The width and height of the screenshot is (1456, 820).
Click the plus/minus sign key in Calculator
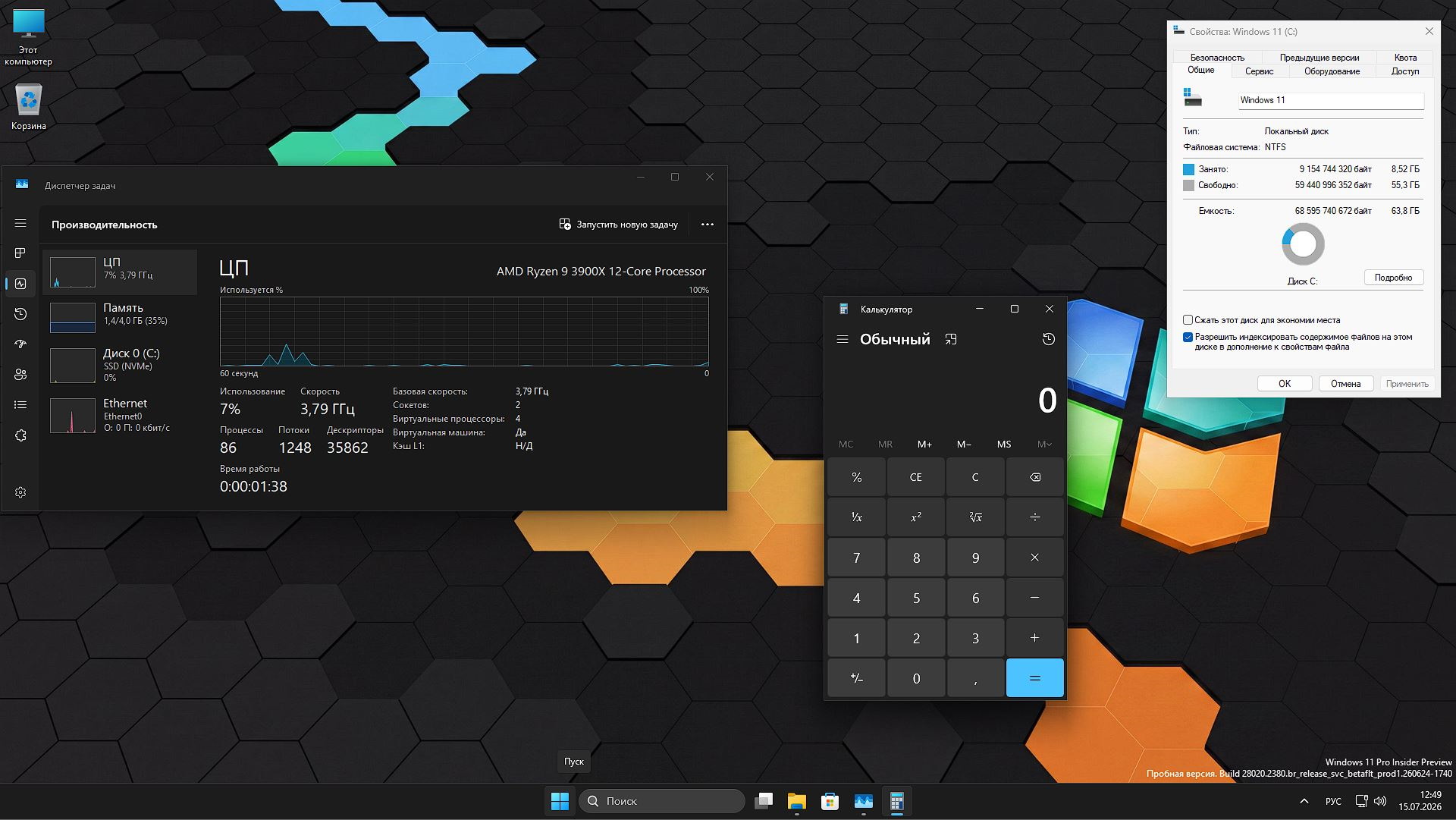(x=856, y=678)
